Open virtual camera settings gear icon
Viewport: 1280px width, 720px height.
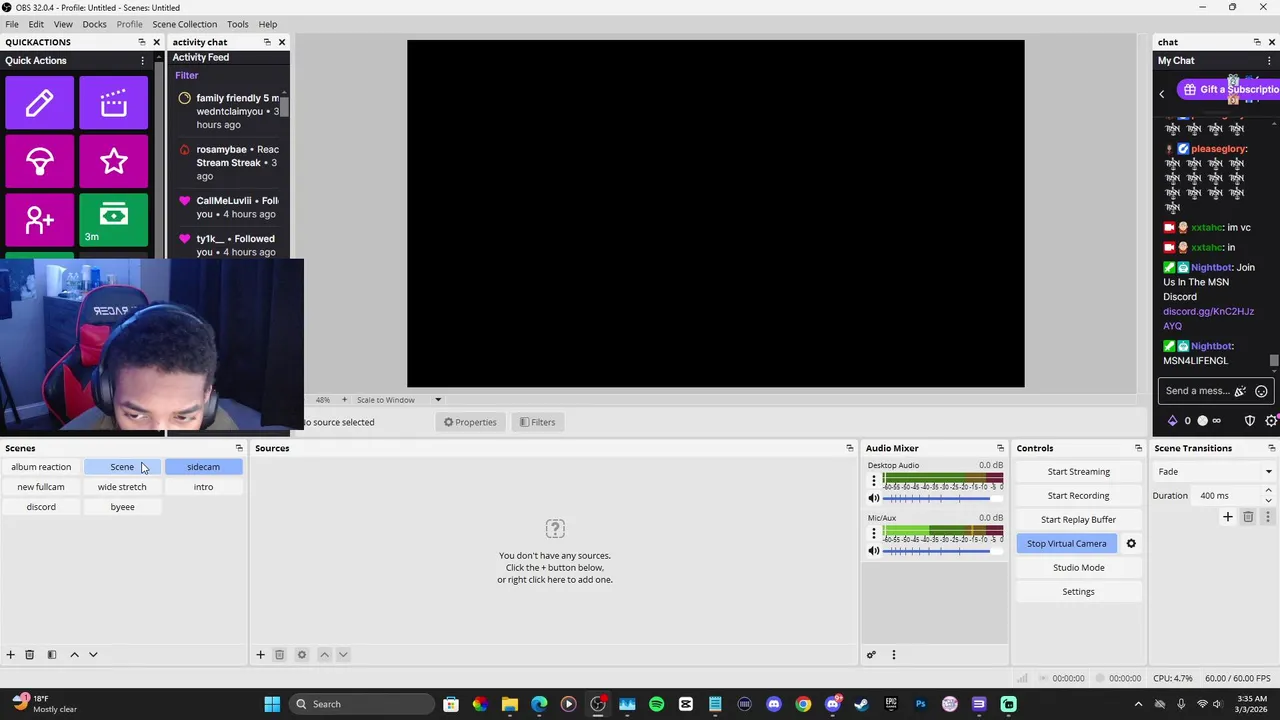[1131, 544]
